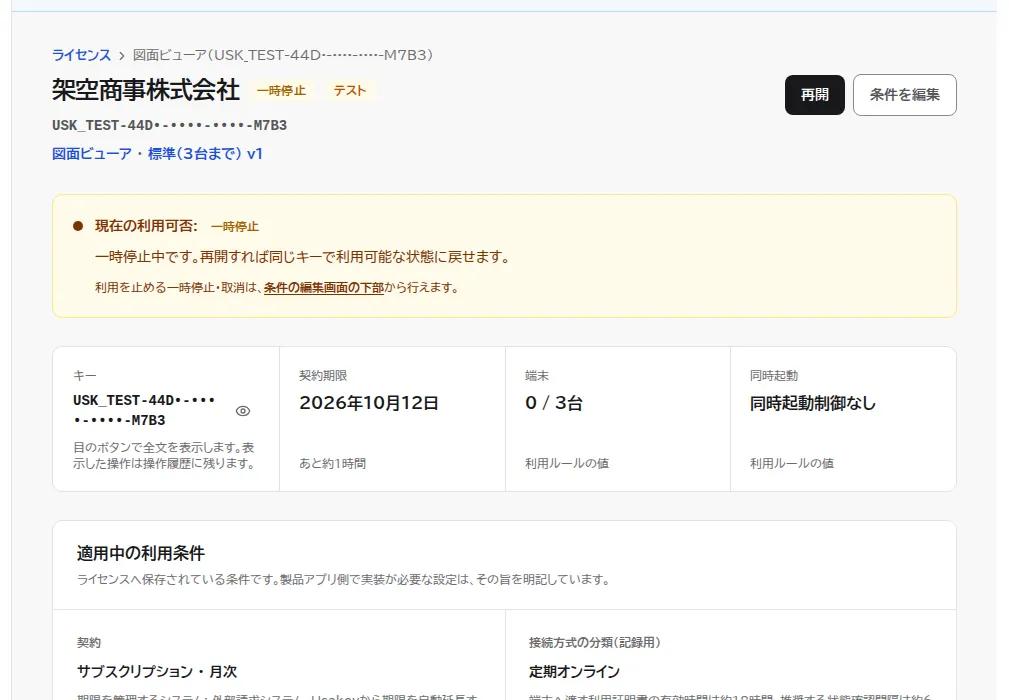The image size is (1009, 700).
Task: Click note 目のボタンで全文を表示します
Action: point(163,456)
